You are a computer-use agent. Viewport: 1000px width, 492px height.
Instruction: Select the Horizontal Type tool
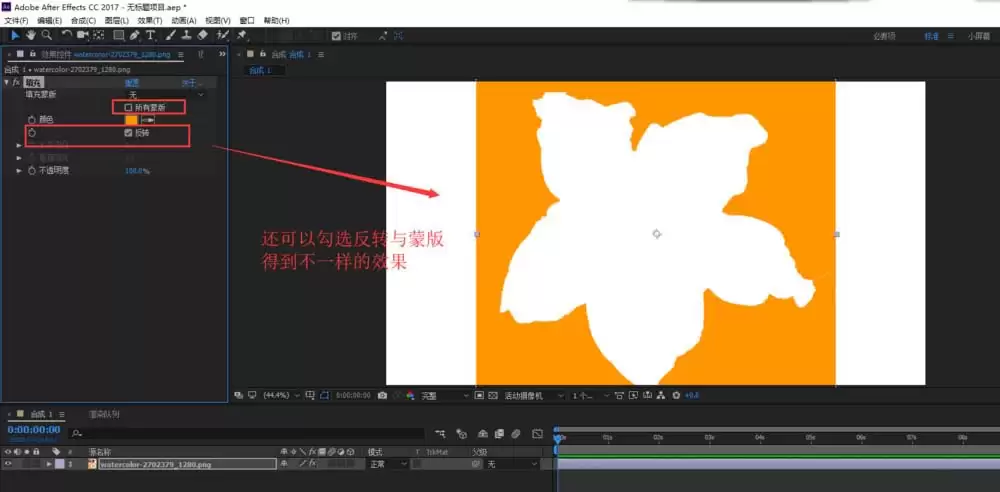tap(151, 35)
